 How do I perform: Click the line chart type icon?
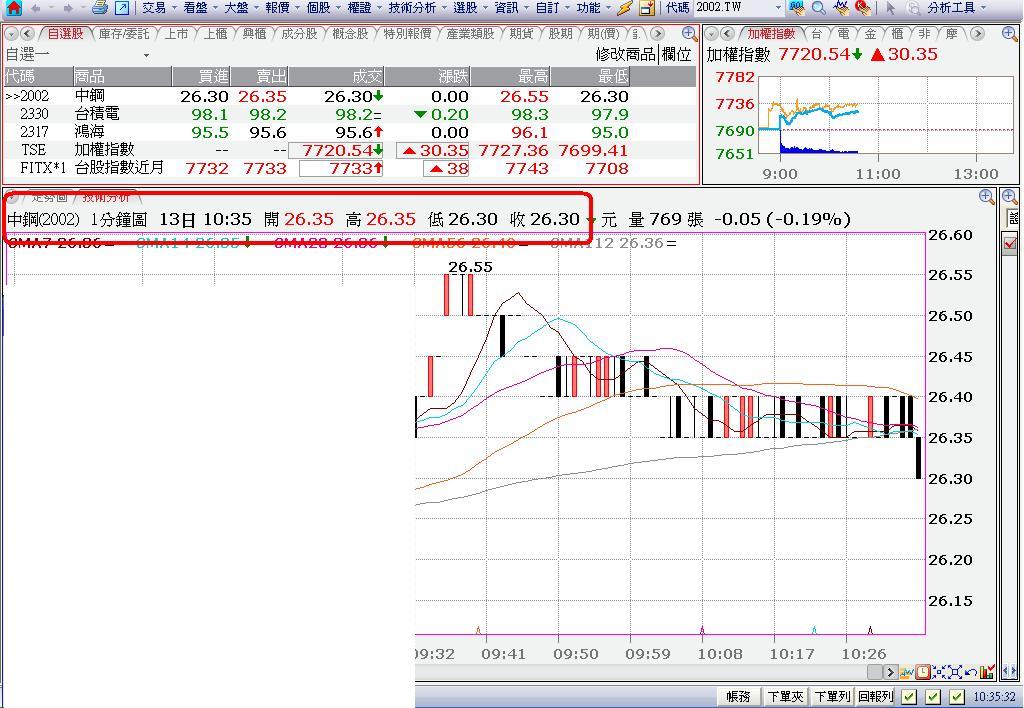pos(906,671)
